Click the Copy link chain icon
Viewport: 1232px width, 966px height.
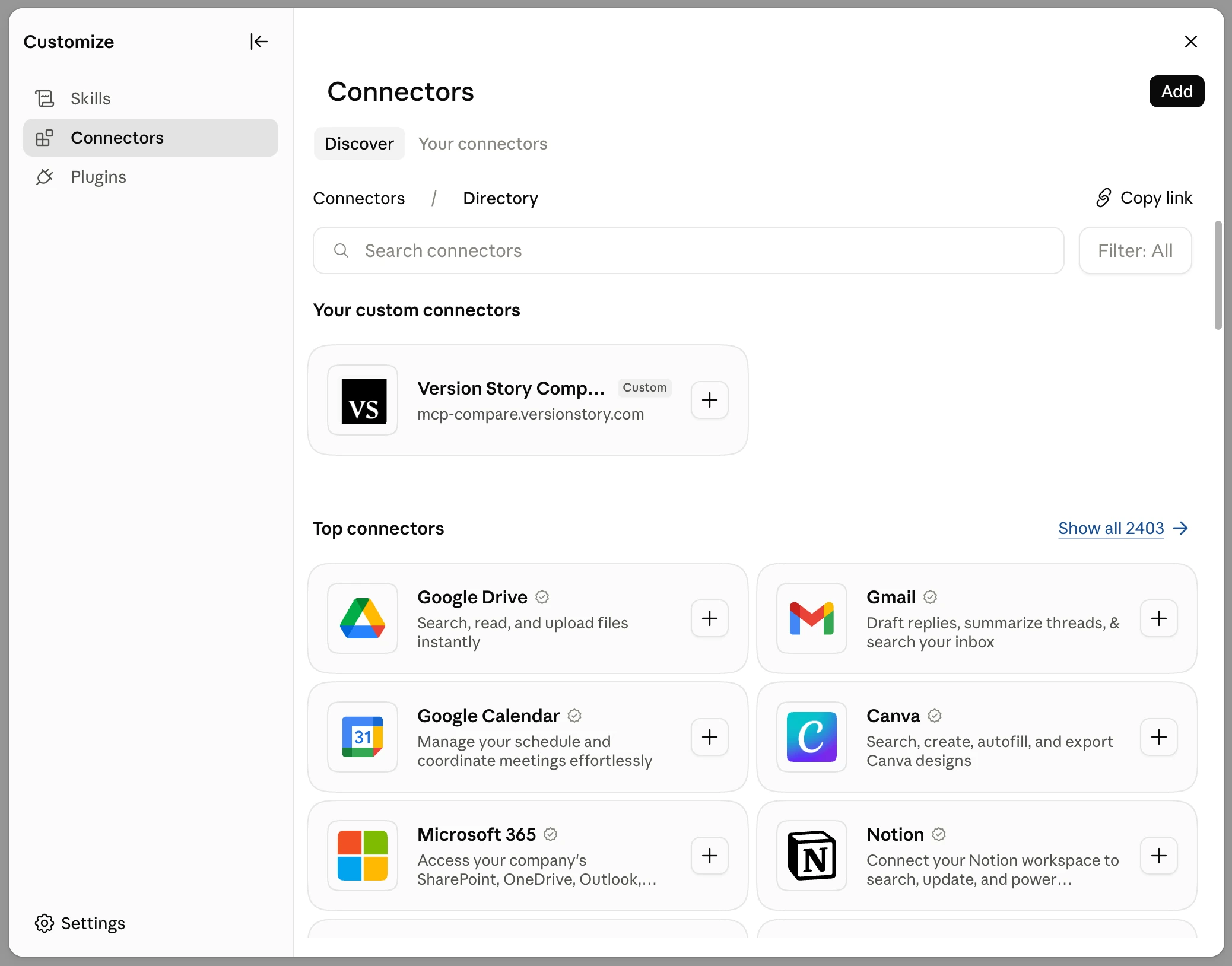(1103, 198)
